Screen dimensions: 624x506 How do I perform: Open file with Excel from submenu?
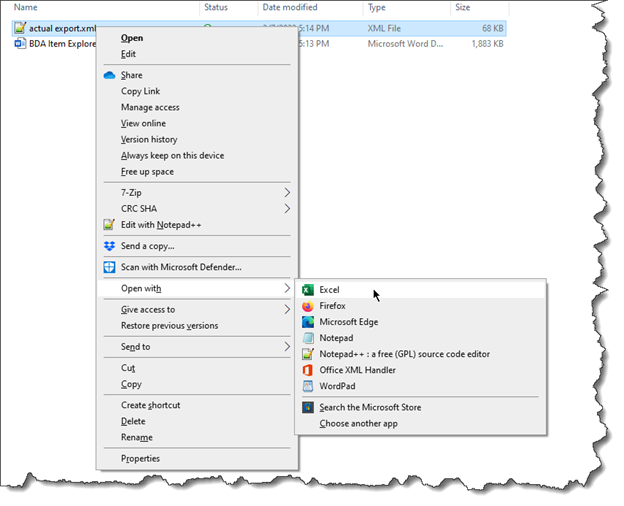421,290
